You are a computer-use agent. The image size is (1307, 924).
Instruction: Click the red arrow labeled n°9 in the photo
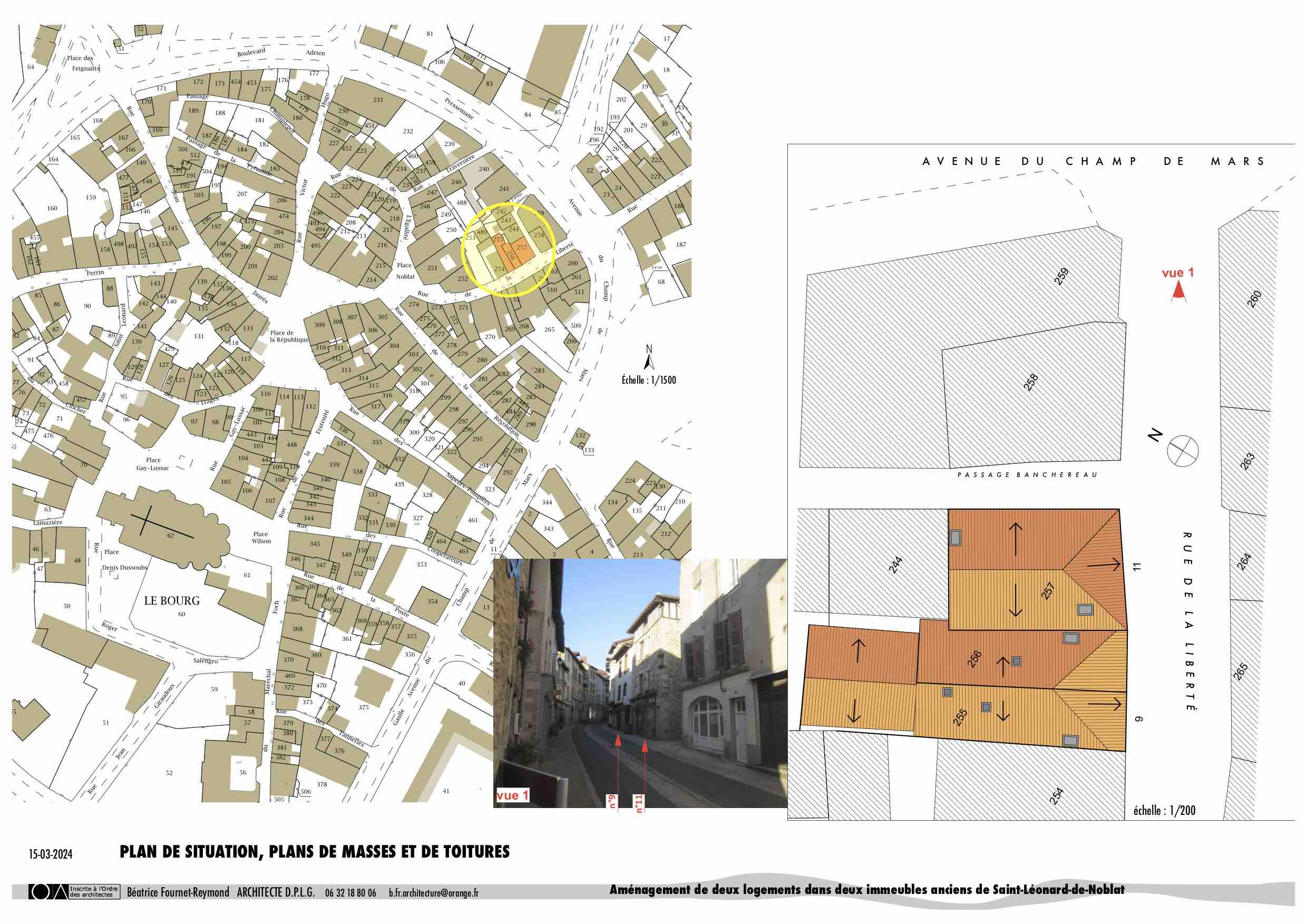tap(618, 763)
